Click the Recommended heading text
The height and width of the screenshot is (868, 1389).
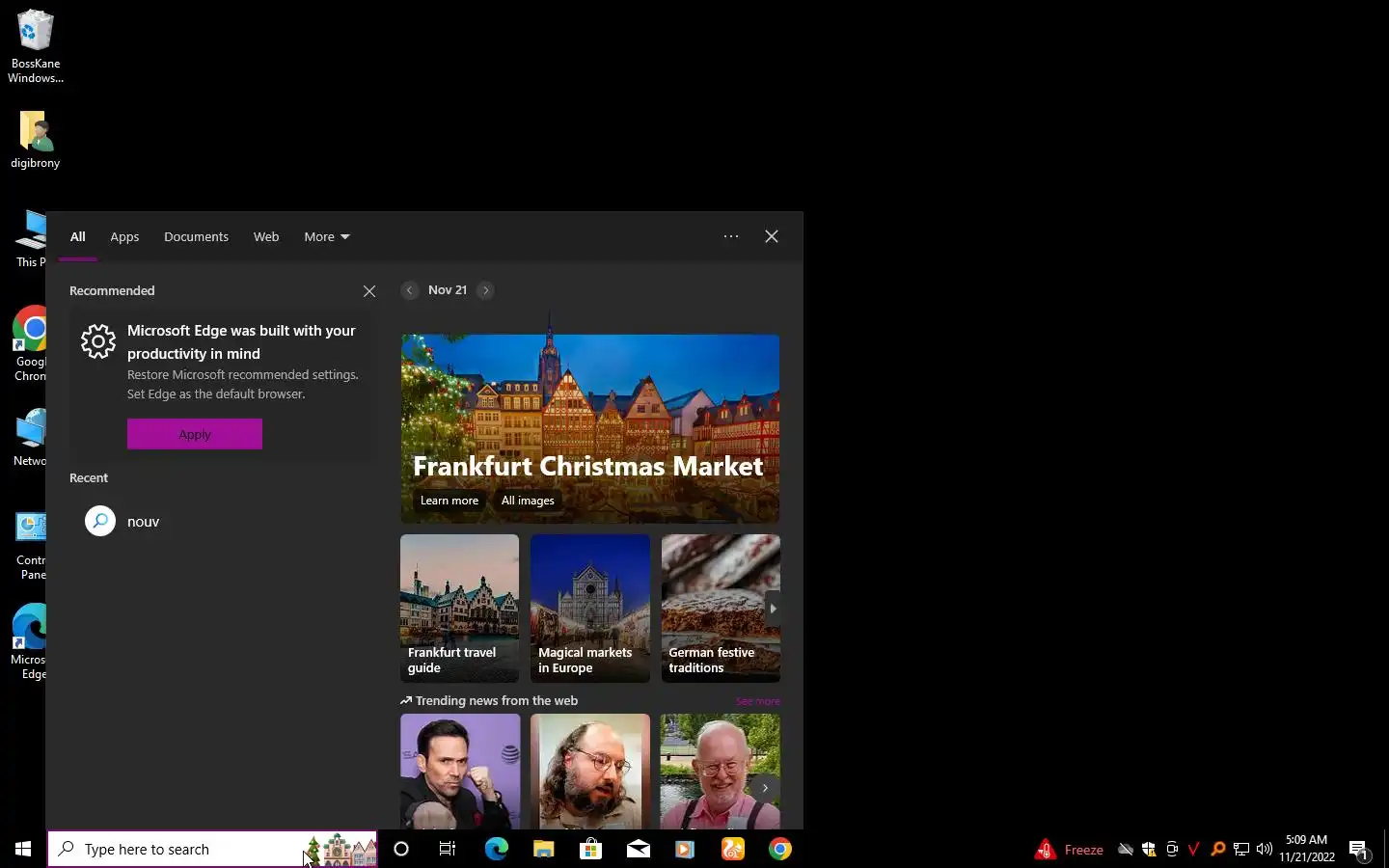112,290
